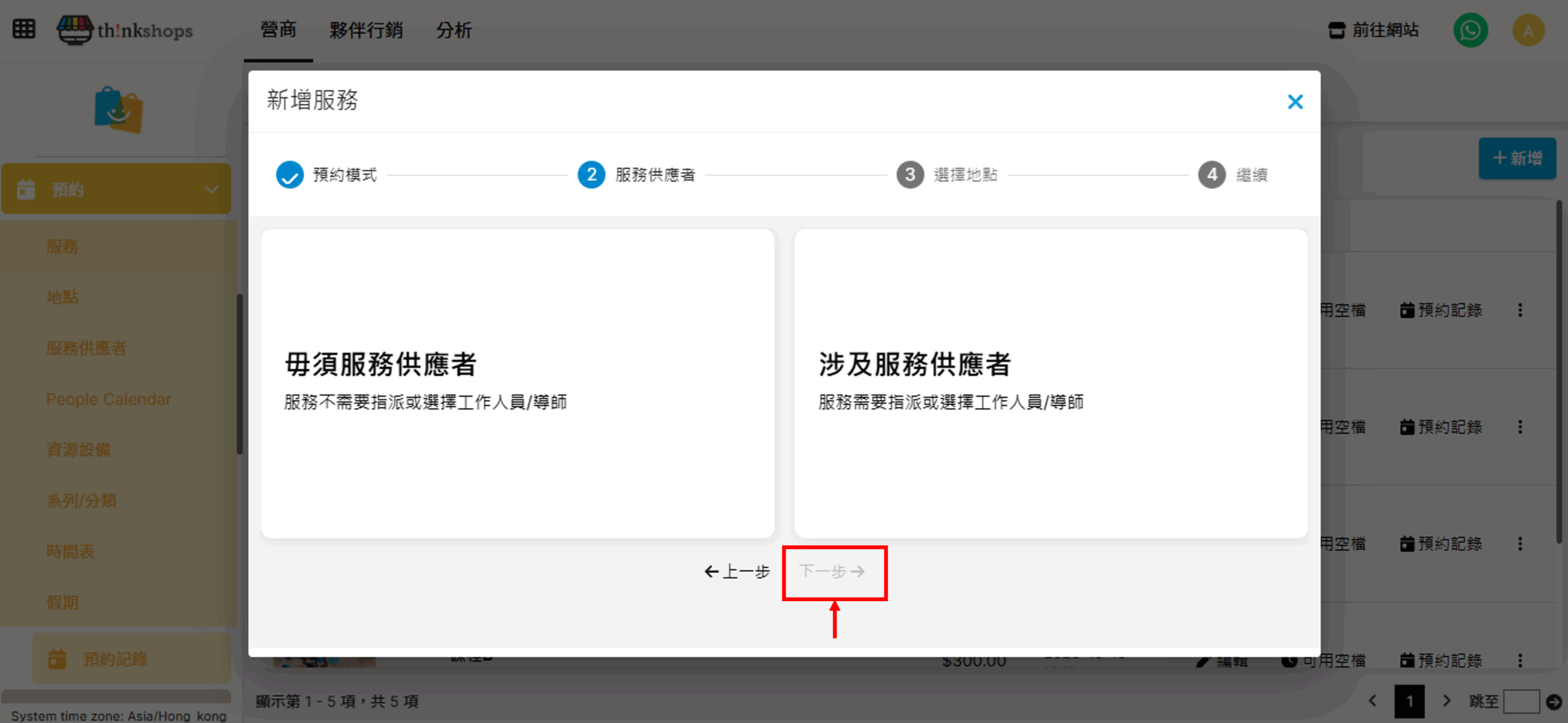The image size is (1568, 723).
Task: Click the WhatsApp icon in header
Action: point(1471,30)
